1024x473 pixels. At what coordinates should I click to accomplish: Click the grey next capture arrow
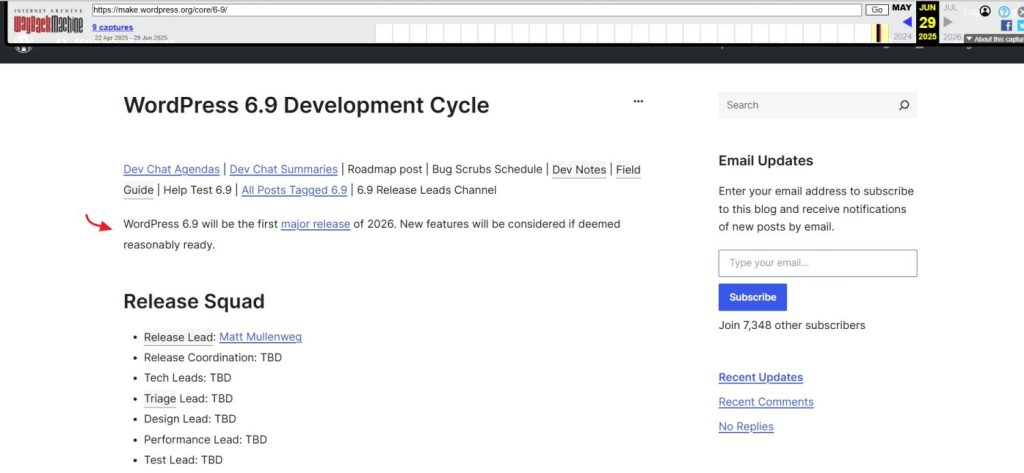coord(948,22)
